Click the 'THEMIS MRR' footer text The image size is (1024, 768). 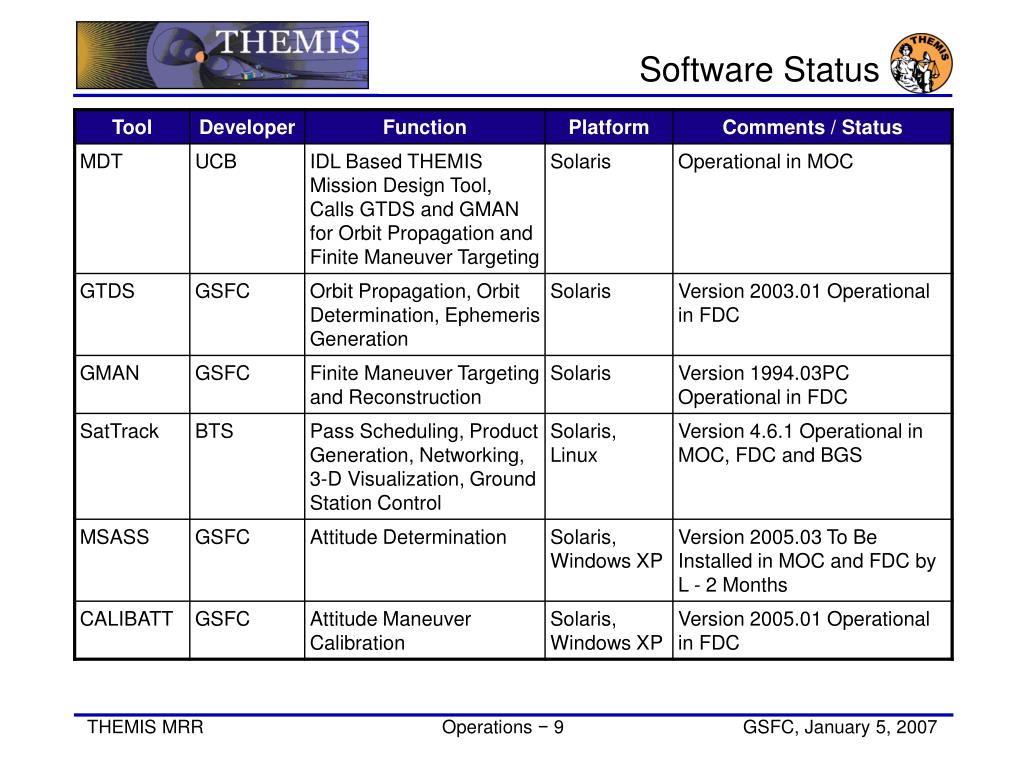pyautogui.click(x=145, y=727)
